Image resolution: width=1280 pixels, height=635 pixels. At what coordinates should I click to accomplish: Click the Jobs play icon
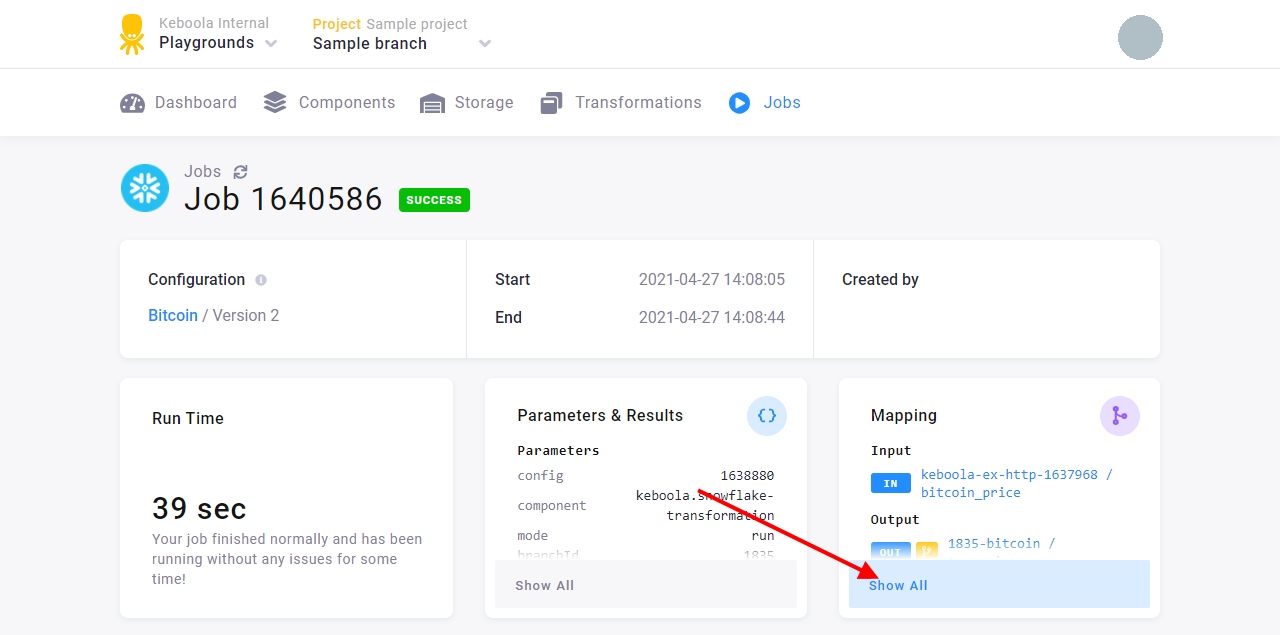click(x=739, y=103)
